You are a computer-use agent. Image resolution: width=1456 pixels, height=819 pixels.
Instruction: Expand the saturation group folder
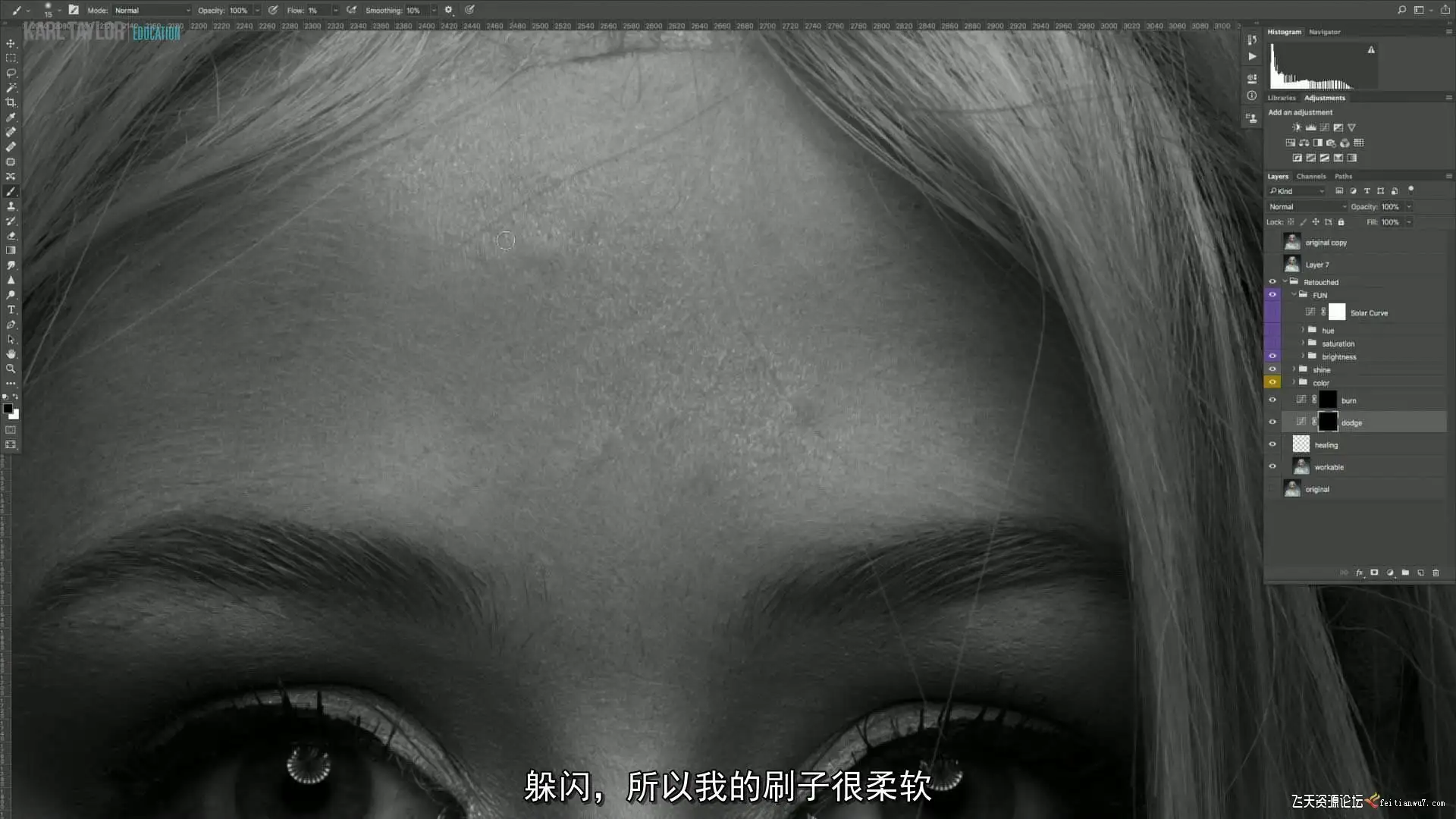click(x=1303, y=344)
